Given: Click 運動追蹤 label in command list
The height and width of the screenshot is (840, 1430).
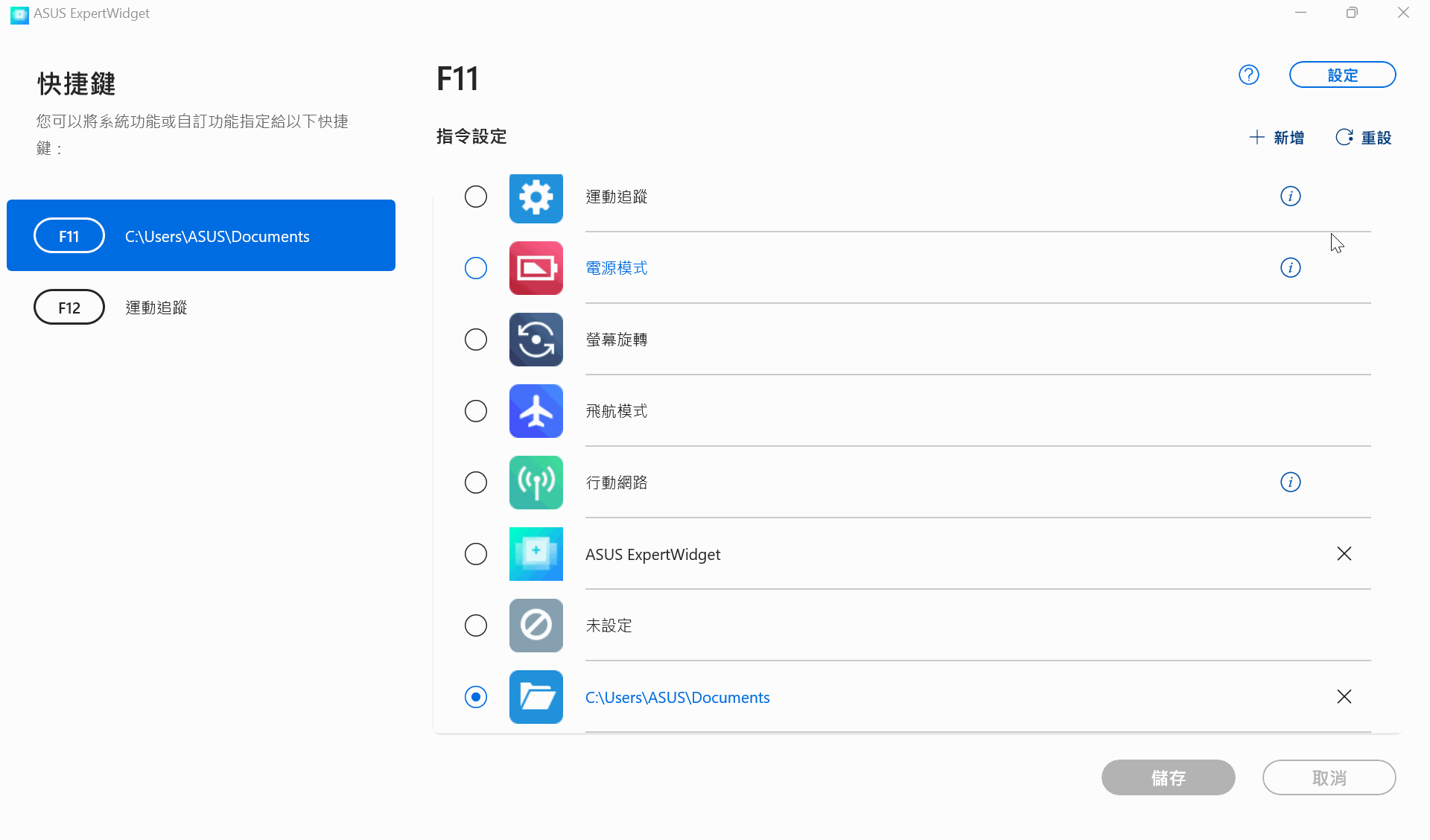Looking at the screenshot, I should point(617,197).
